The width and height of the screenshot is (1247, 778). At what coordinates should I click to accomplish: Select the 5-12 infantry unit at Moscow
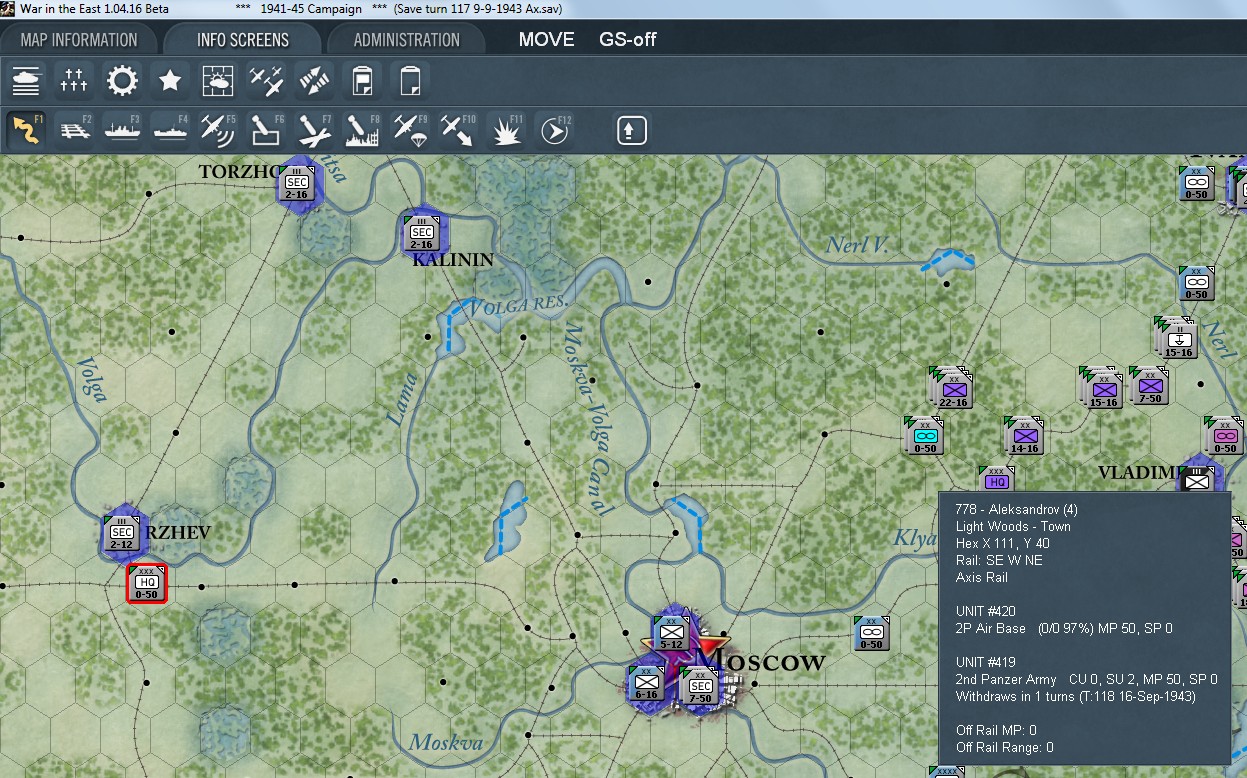tap(672, 633)
